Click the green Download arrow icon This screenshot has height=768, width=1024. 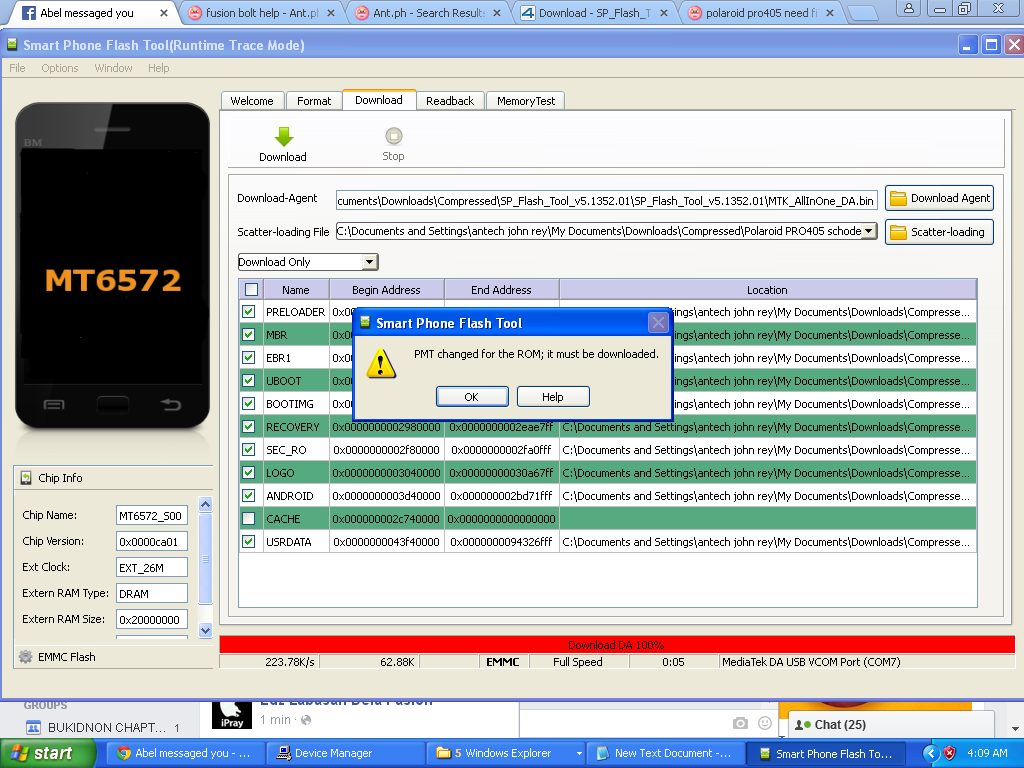283,136
